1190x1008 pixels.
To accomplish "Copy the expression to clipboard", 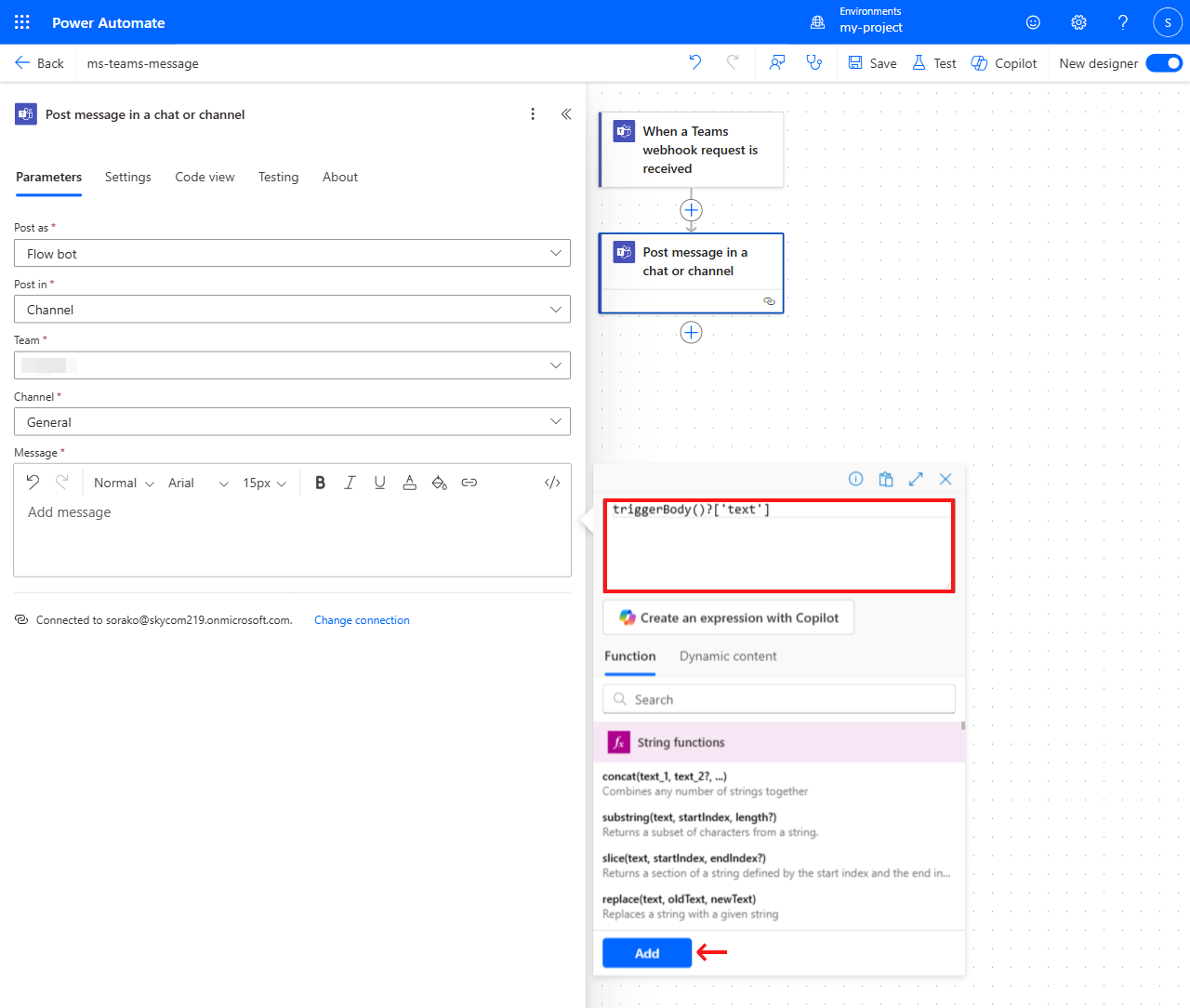I will (885, 478).
